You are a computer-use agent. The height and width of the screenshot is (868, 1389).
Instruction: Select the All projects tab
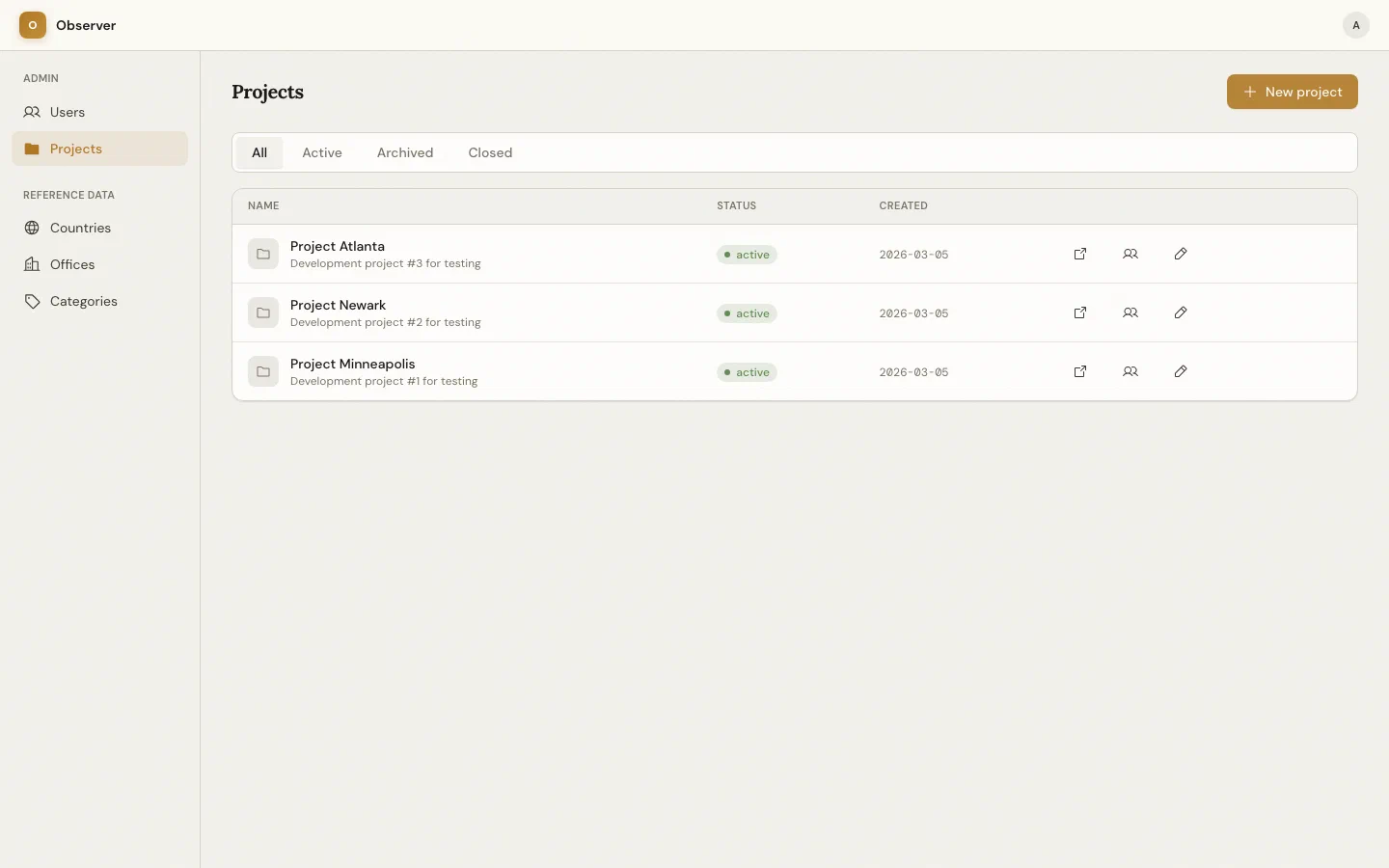coord(259,152)
